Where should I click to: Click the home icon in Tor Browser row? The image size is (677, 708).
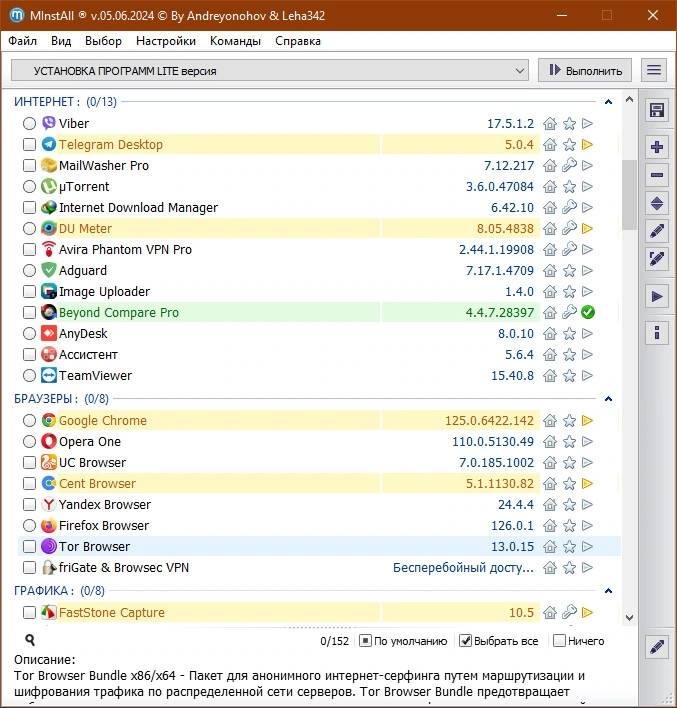550,546
